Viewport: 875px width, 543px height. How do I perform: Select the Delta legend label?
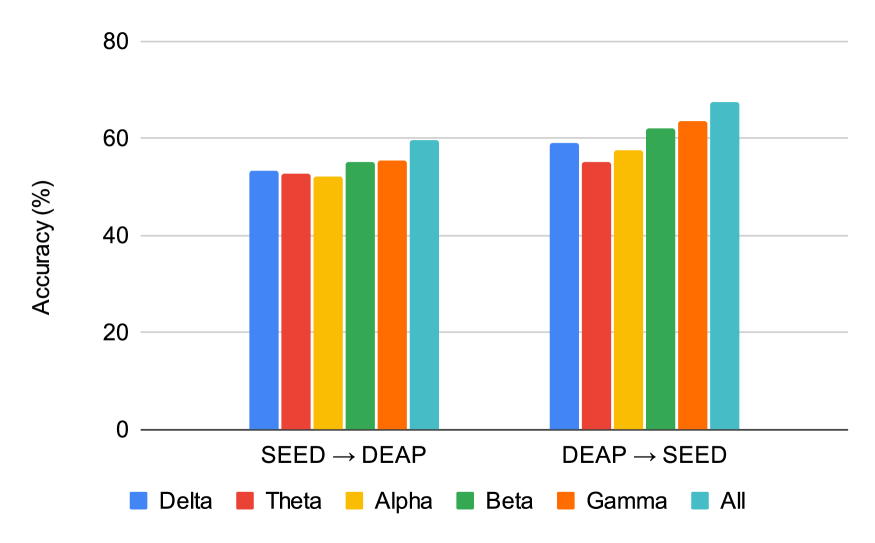click(x=186, y=501)
